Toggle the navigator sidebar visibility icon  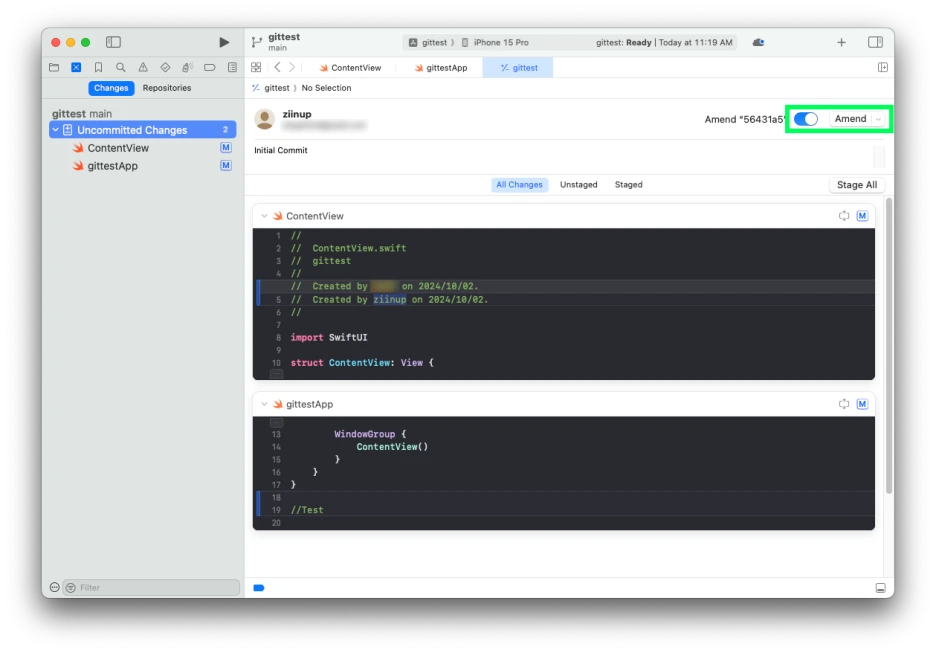[113, 42]
